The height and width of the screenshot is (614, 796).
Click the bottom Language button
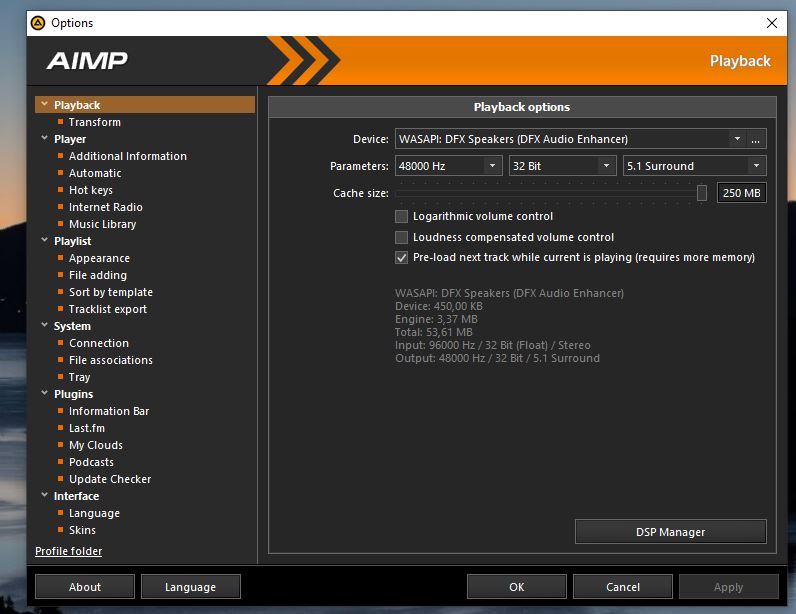[x=190, y=587]
